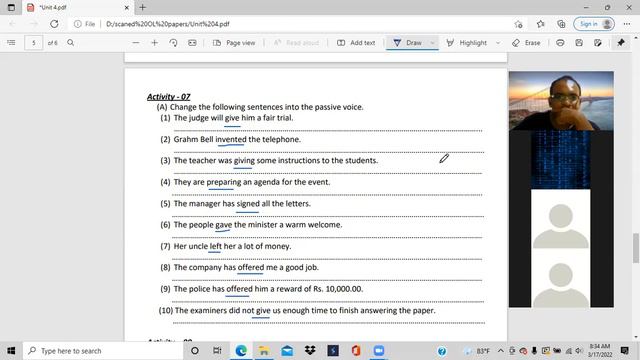Open Task View on the taskbar

coord(217,351)
